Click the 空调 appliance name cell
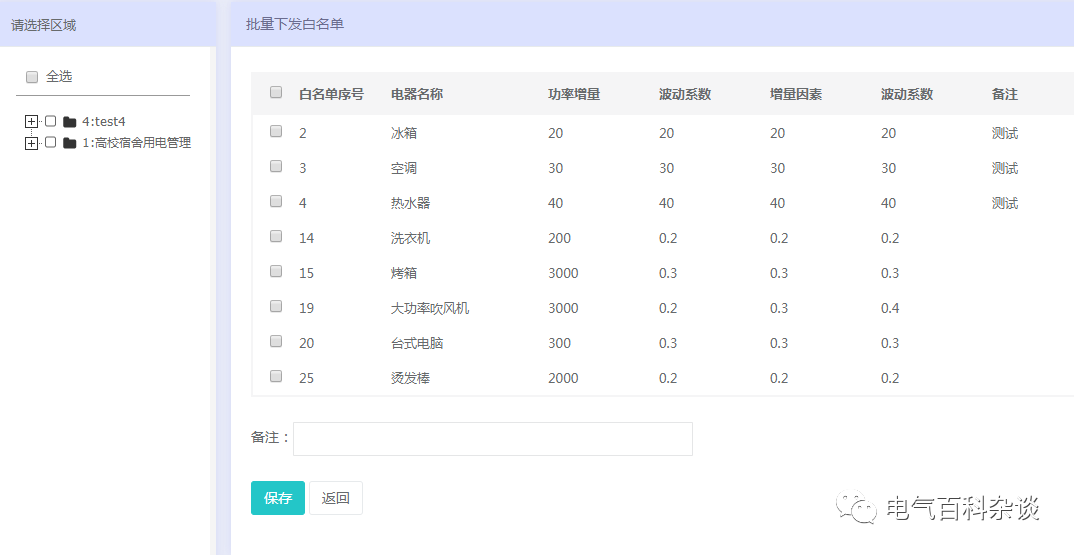 click(x=404, y=169)
